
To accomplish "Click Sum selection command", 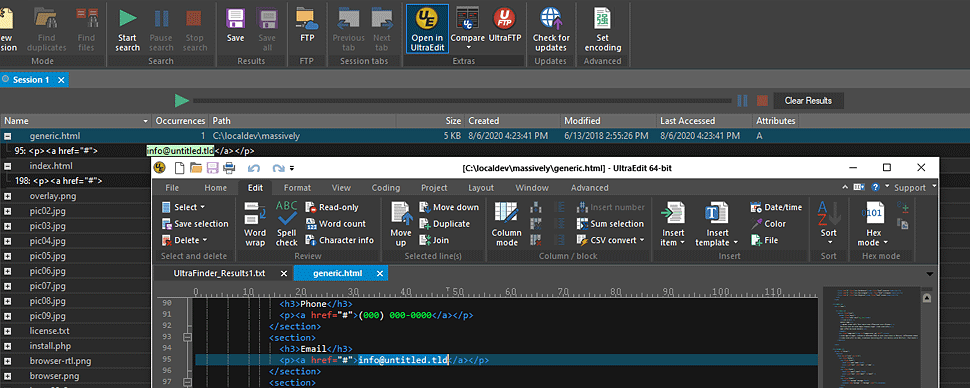I will (610, 224).
